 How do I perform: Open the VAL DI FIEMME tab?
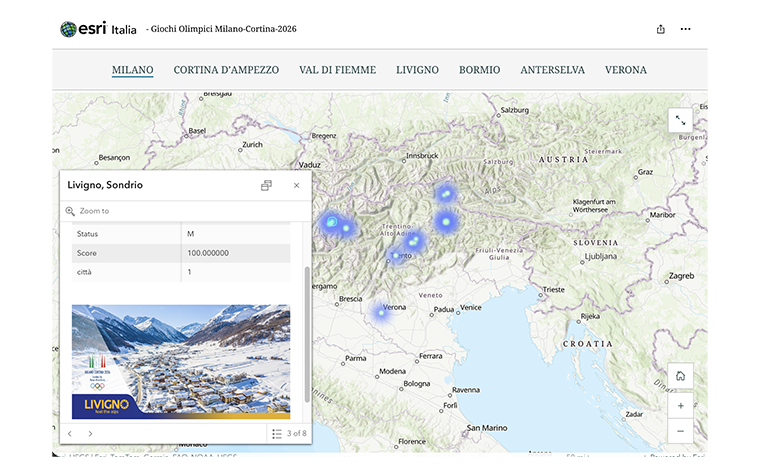pyautogui.click(x=337, y=70)
